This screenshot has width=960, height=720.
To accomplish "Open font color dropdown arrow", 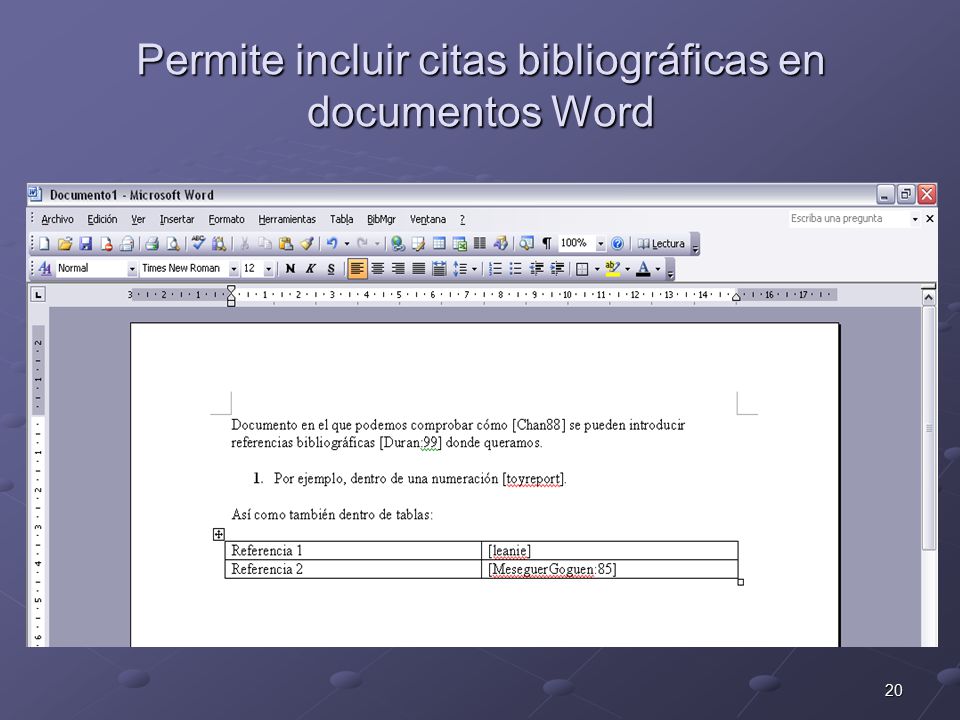I will 658,269.
